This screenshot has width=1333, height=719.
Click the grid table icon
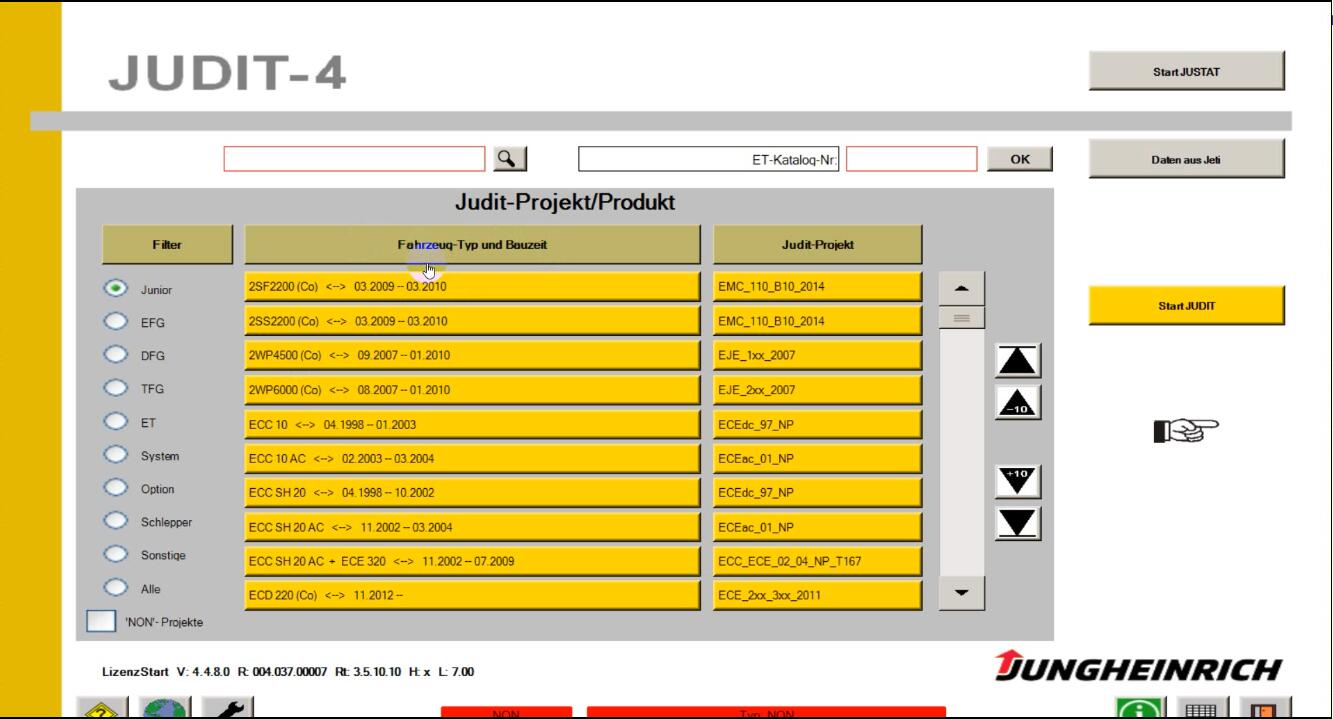(x=1203, y=708)
